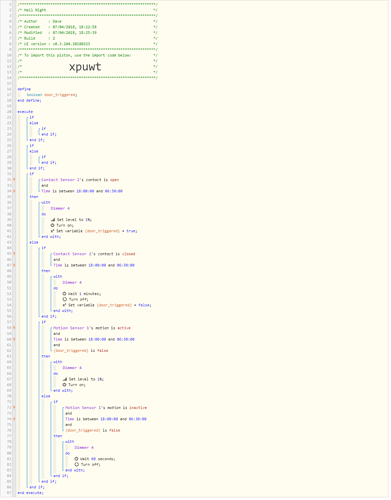391x500 pixels.
Task: Click Dimmer 4 device on line 65
Action: pyautogui.click(x=72, y=368)
